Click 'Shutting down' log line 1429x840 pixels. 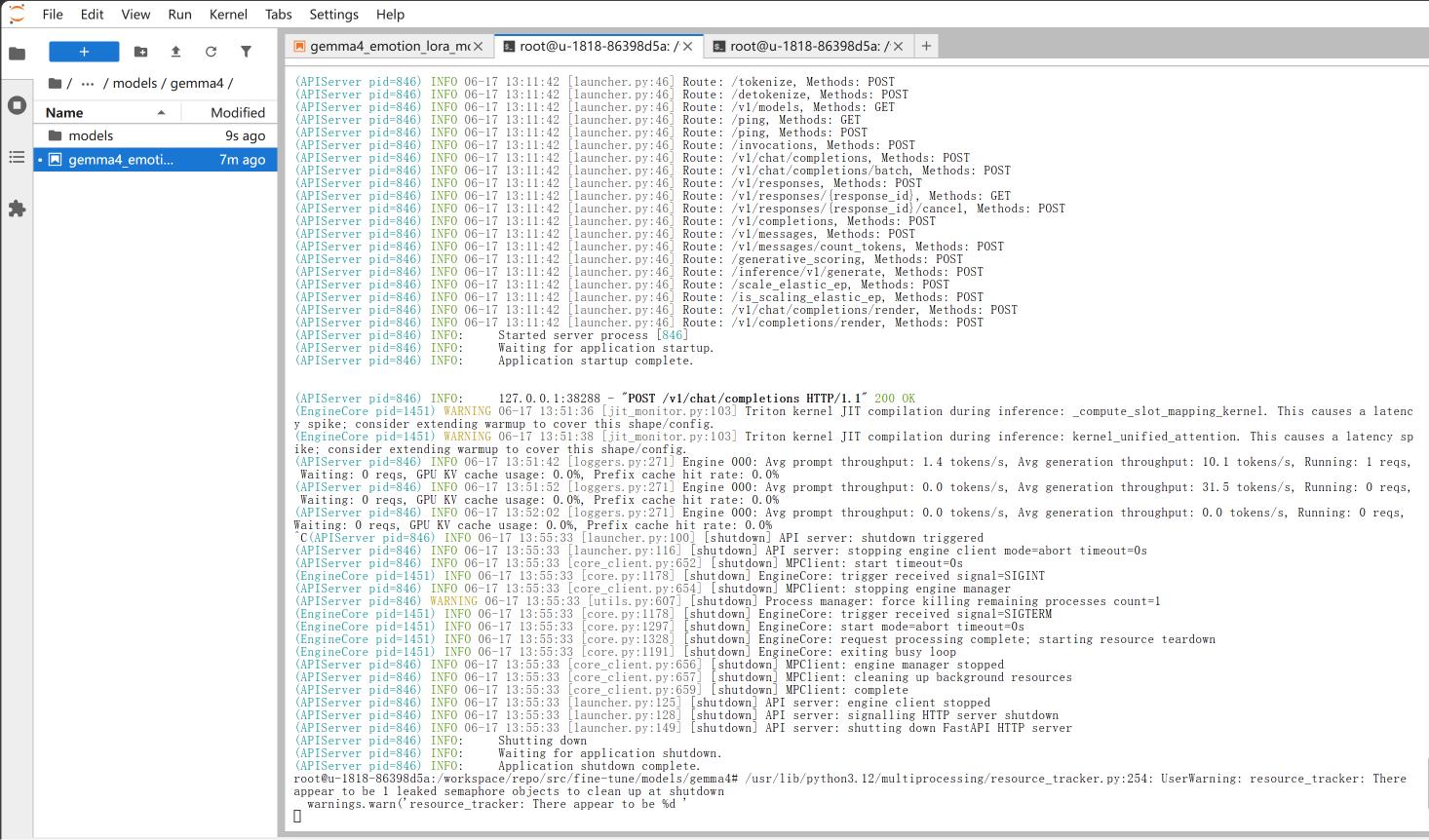(x=542, y=741)
